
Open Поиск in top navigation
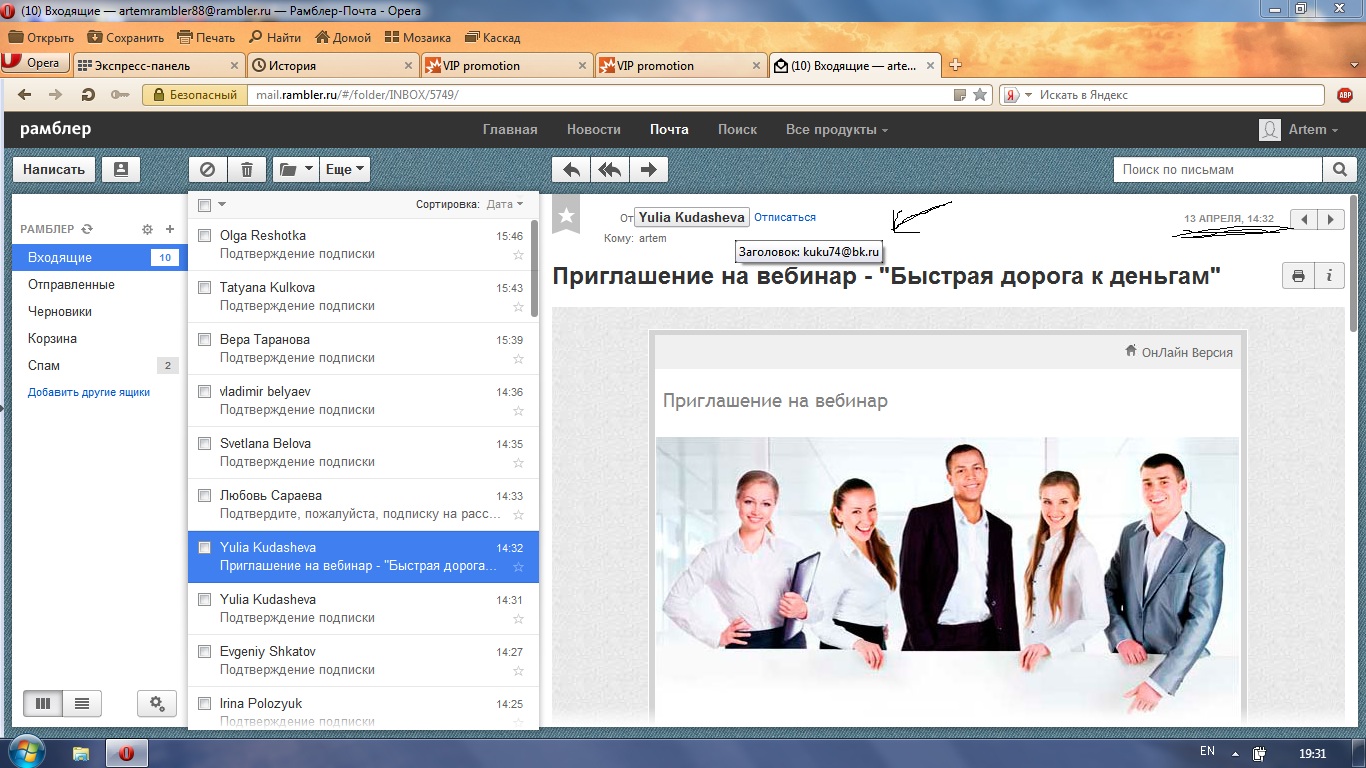click(737, 129)
